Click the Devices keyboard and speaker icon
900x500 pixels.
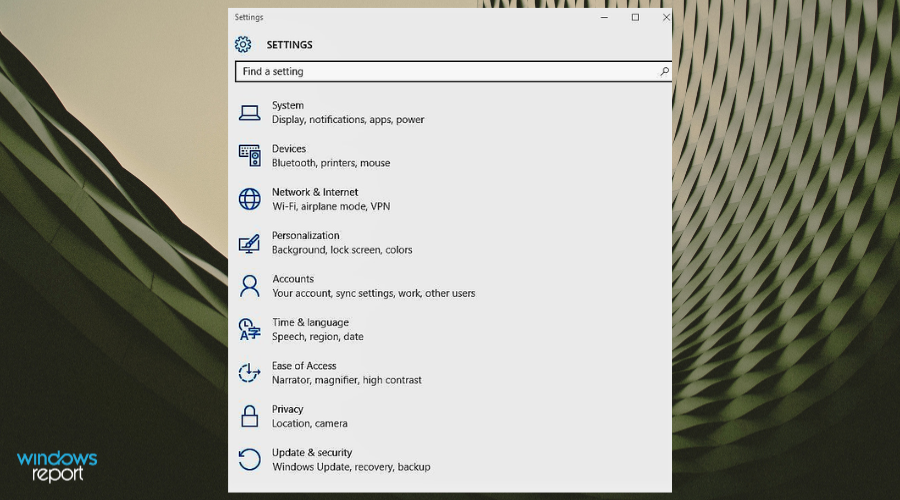coord(250,156)
